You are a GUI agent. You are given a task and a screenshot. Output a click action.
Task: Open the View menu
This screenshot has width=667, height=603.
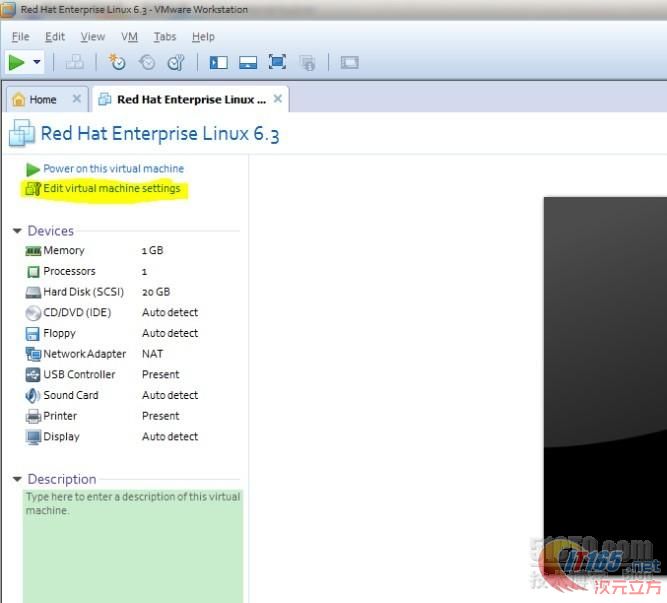(93, 37)
